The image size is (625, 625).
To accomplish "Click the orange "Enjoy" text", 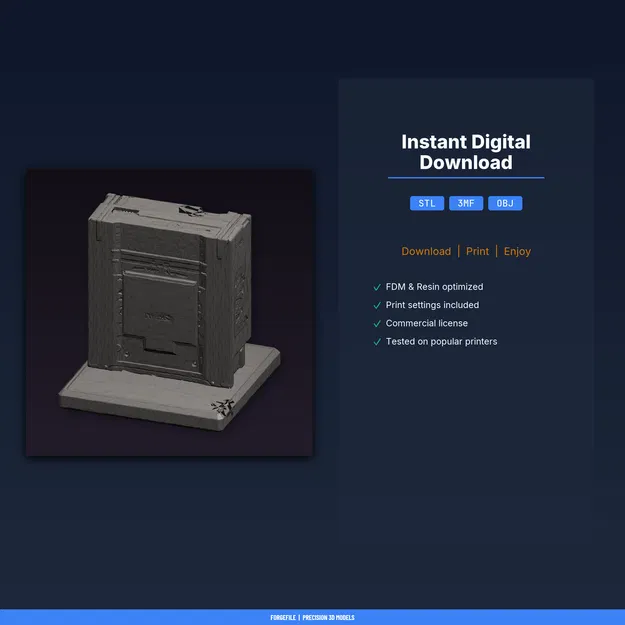I will click(517, 252).
